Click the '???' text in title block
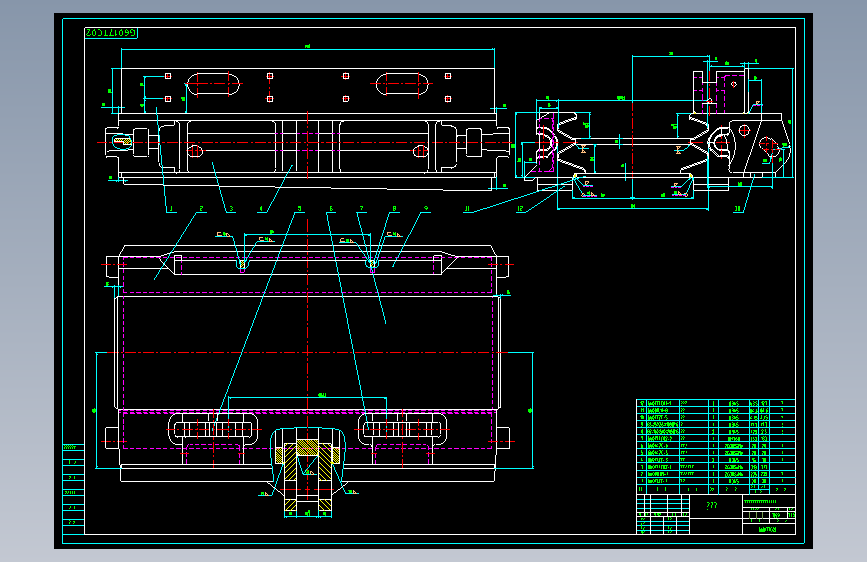 point(712,505)
